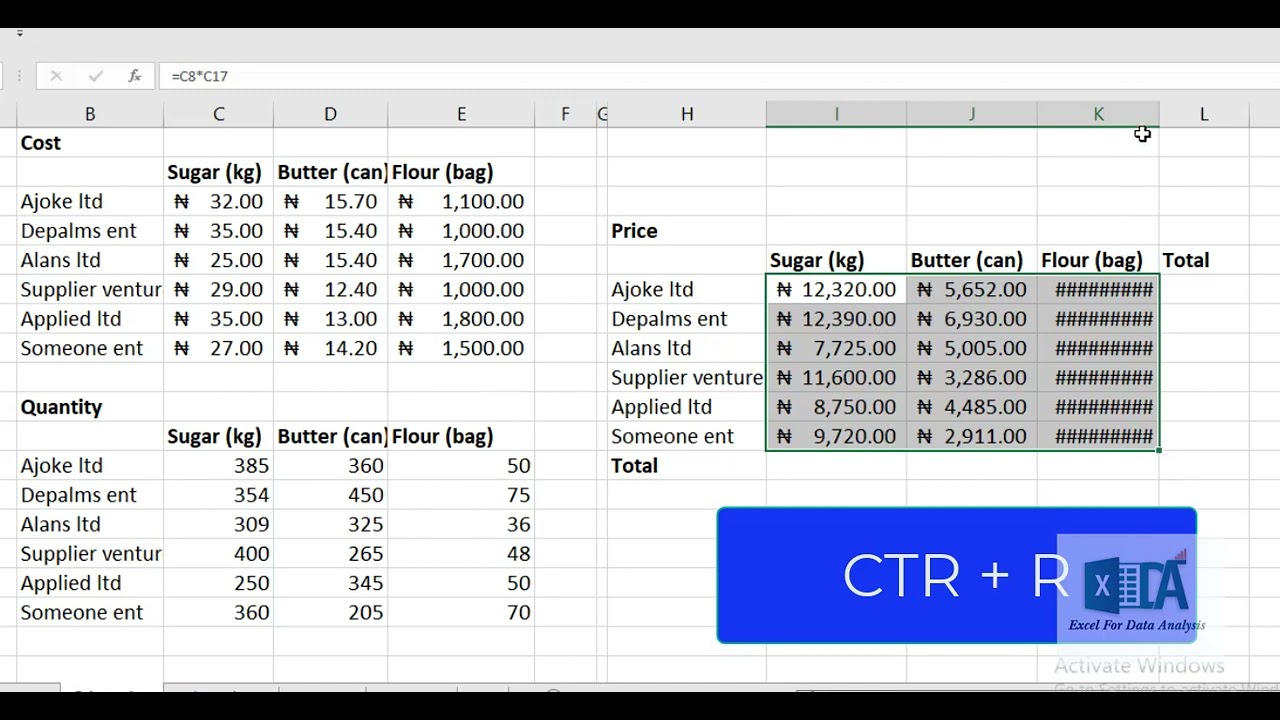
Task: Select column F header
Action: point(565,114)
